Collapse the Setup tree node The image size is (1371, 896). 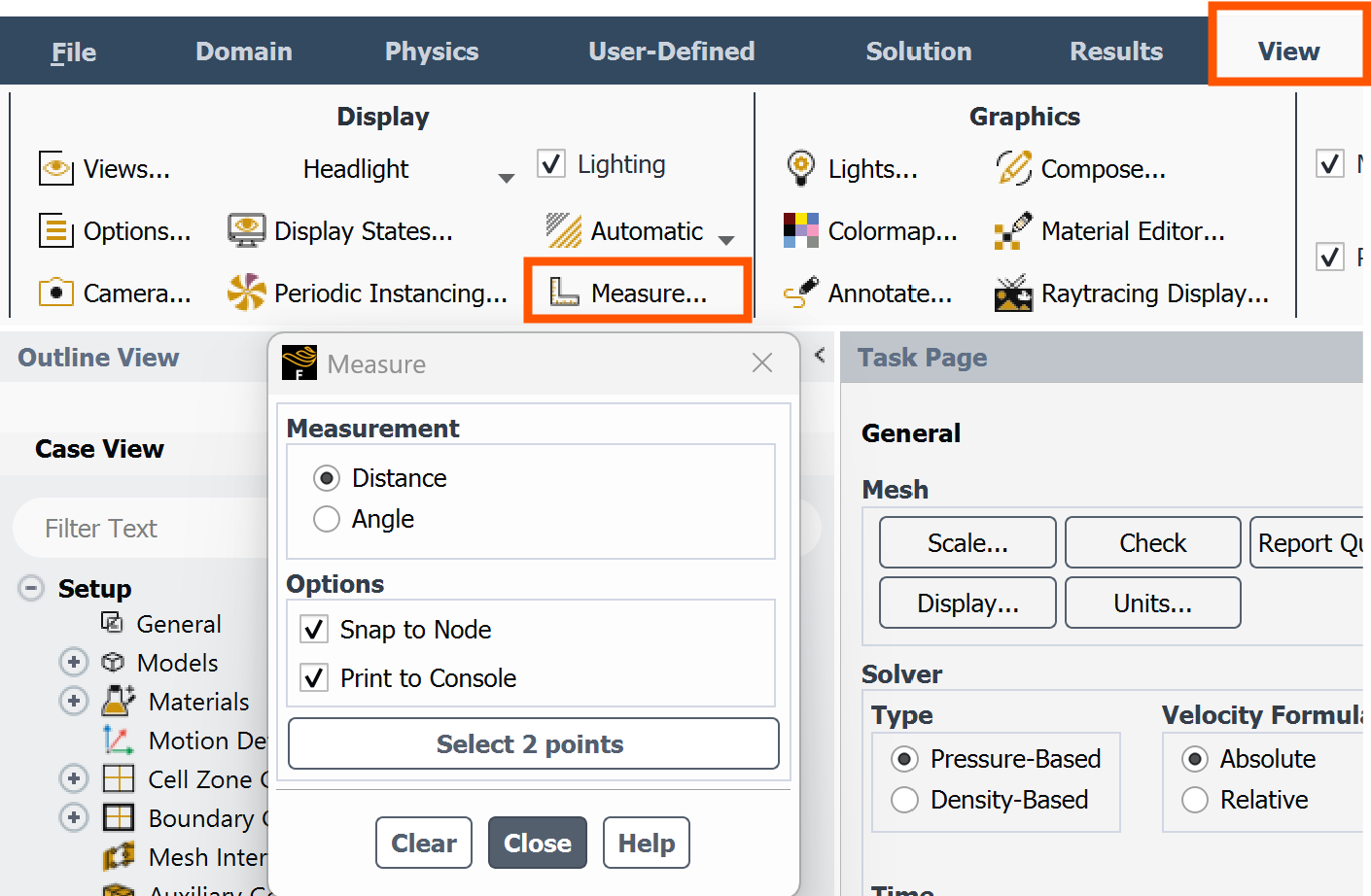32,588
